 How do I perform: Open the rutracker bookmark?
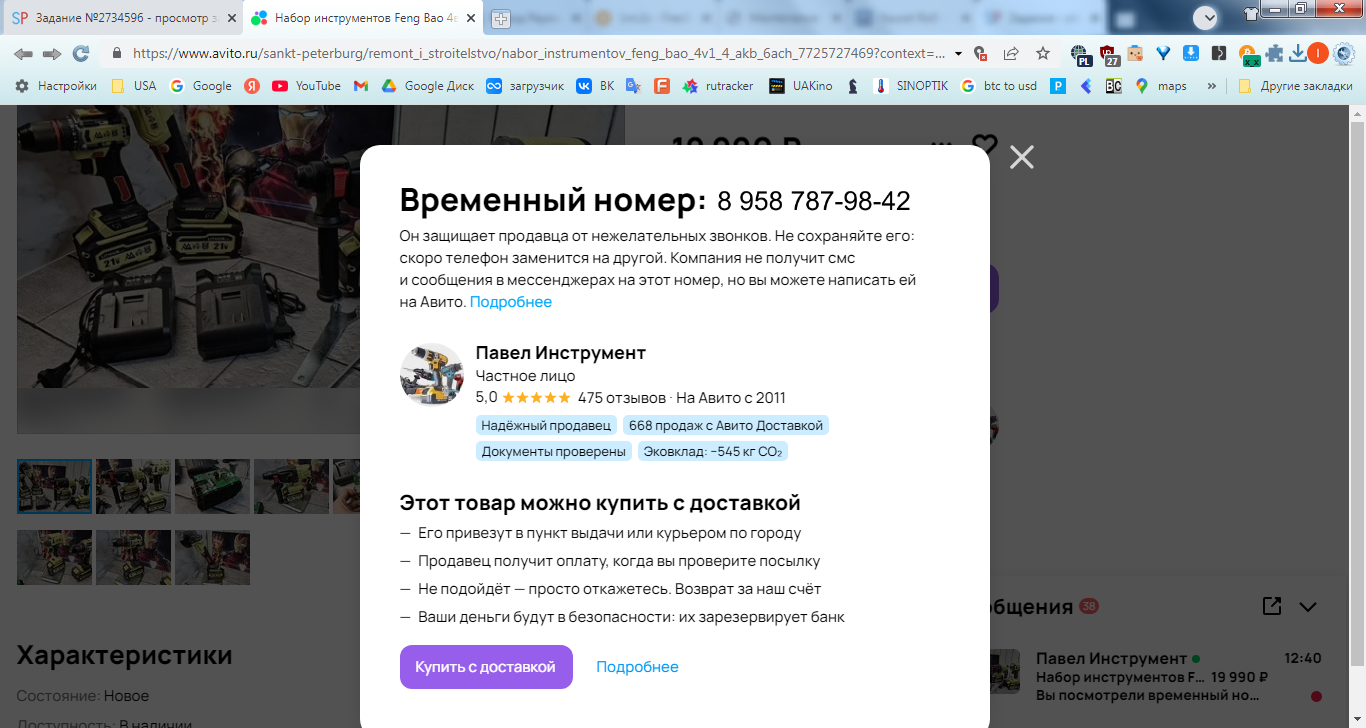tap(718, 86)
